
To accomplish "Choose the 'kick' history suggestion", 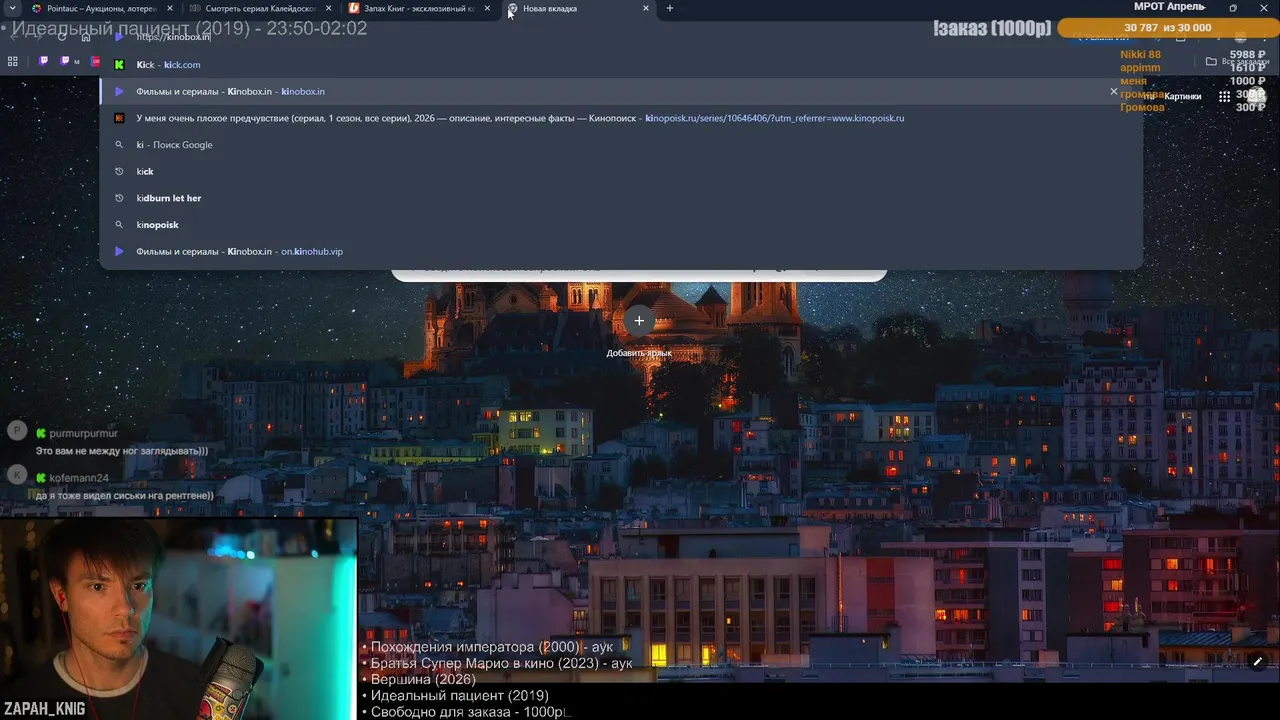I will 620,171.
